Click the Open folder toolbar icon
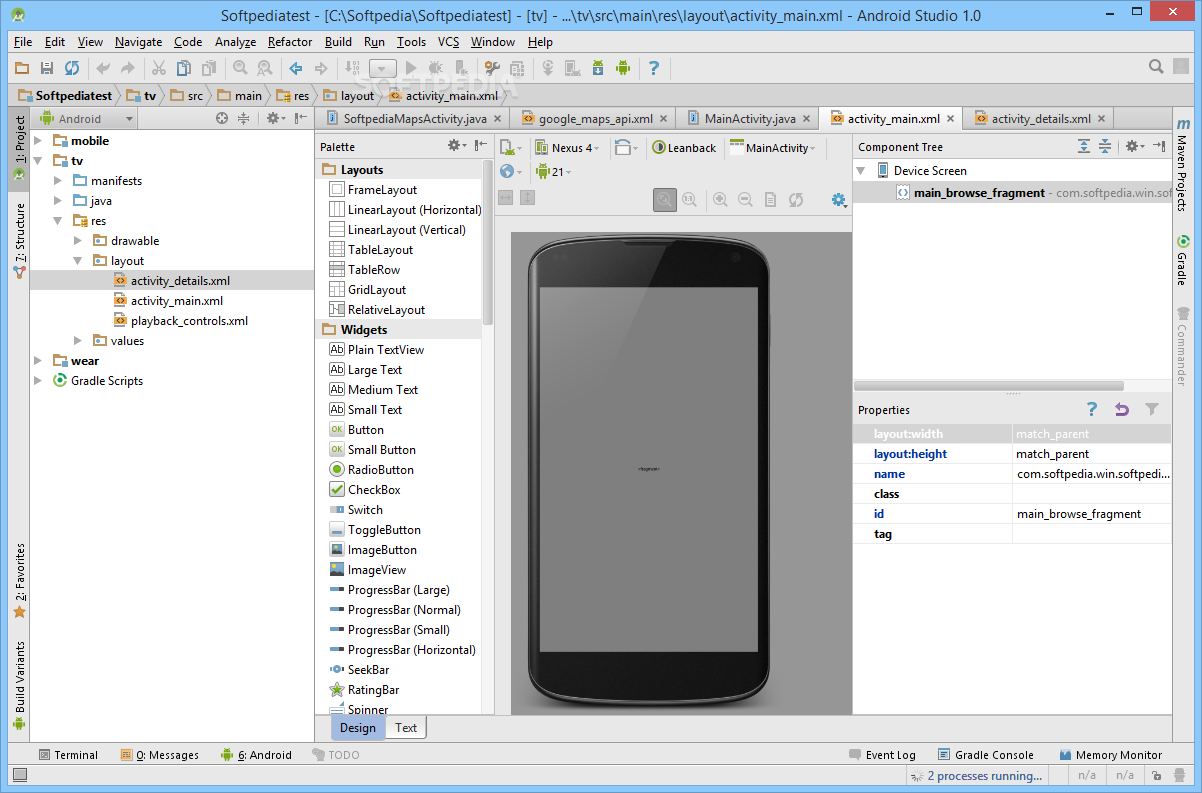This screenshot has width=1202, height=793. (22, 68)
